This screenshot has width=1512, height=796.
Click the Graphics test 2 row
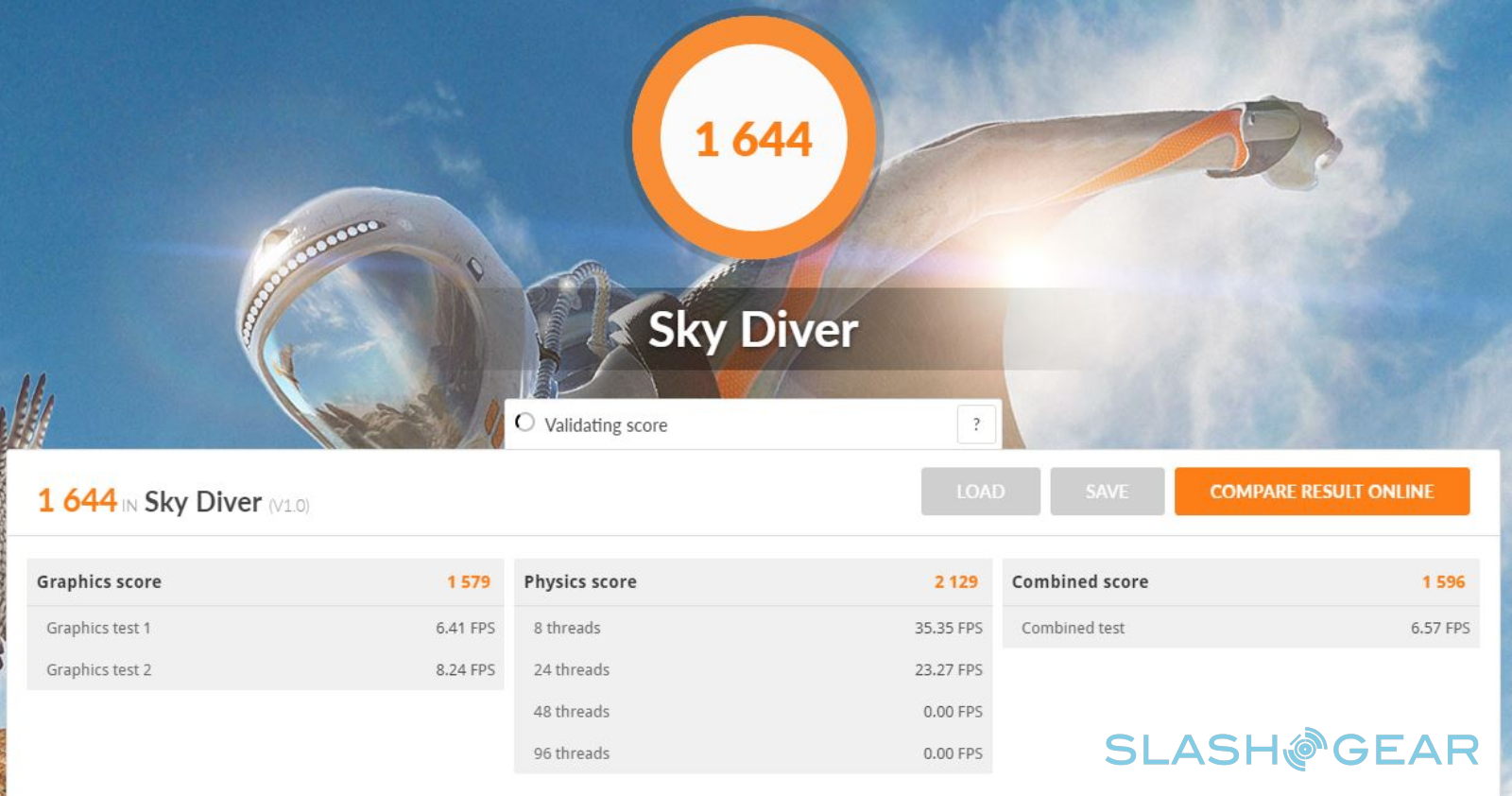266,669
